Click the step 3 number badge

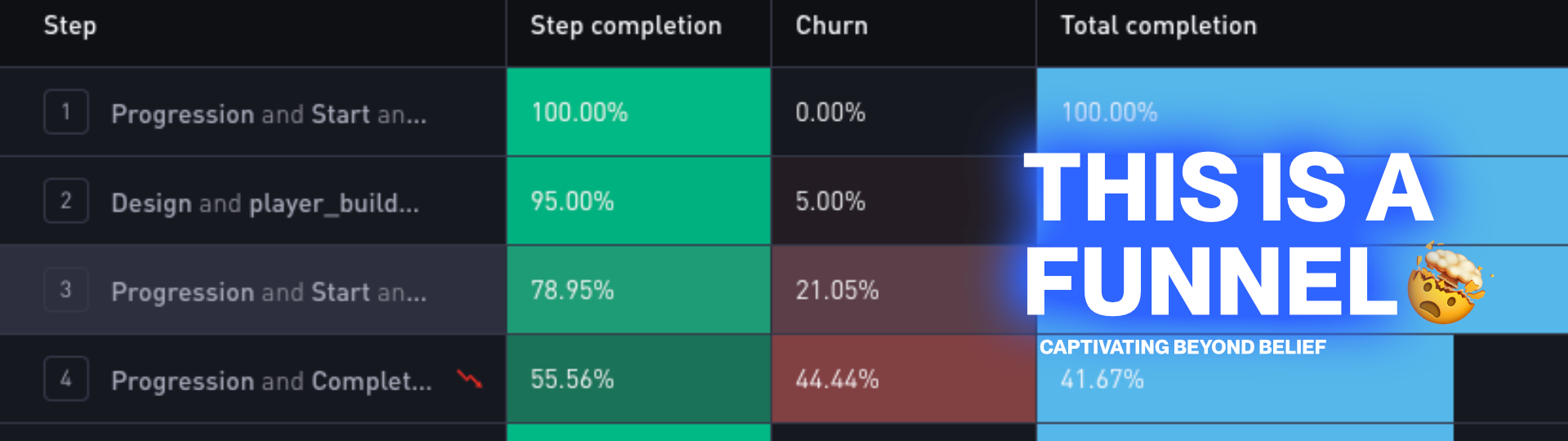[66, 290]
